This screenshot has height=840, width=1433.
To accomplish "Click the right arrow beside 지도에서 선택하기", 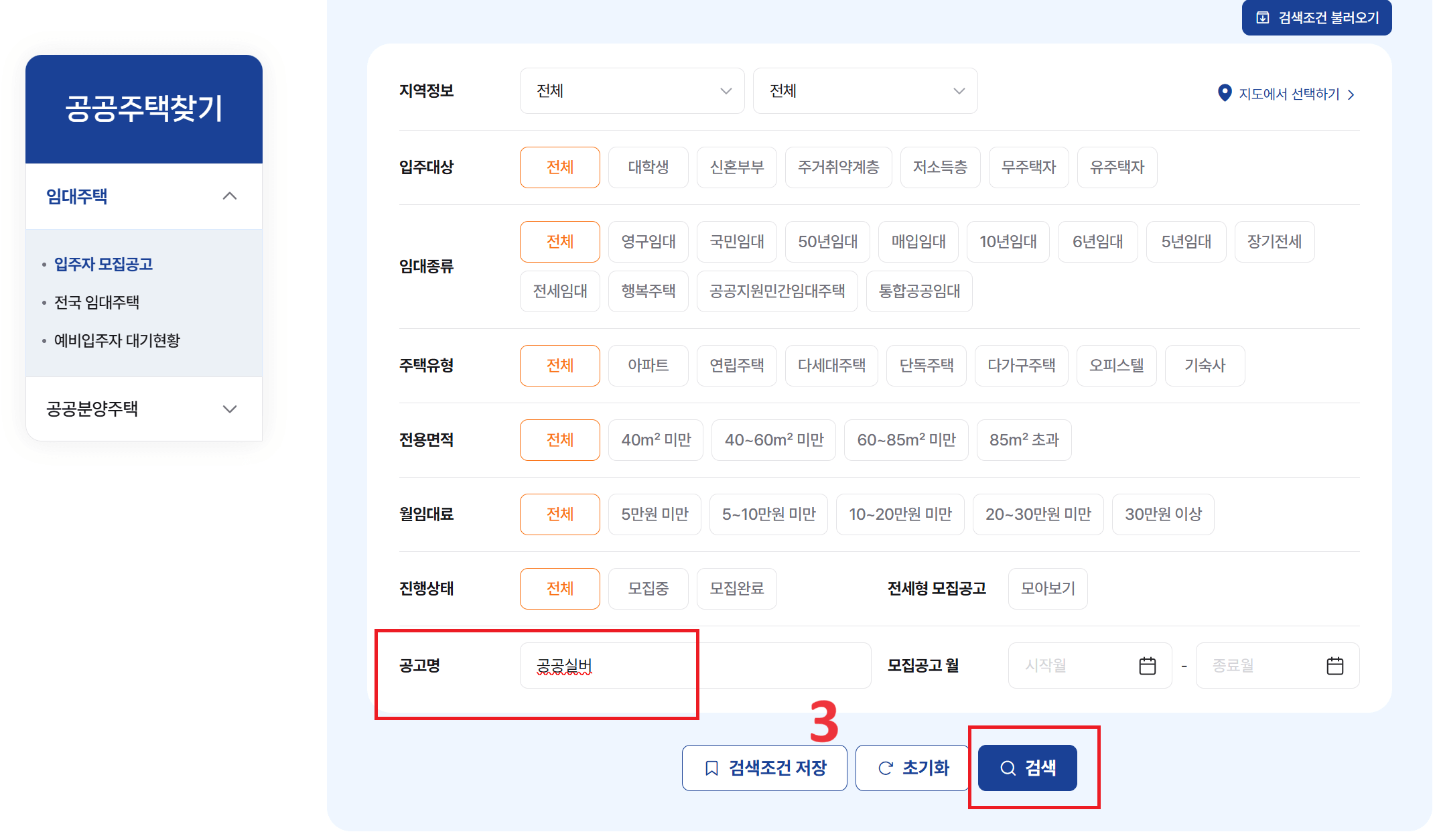I will pyautogui.click(x=1352, y=94).
